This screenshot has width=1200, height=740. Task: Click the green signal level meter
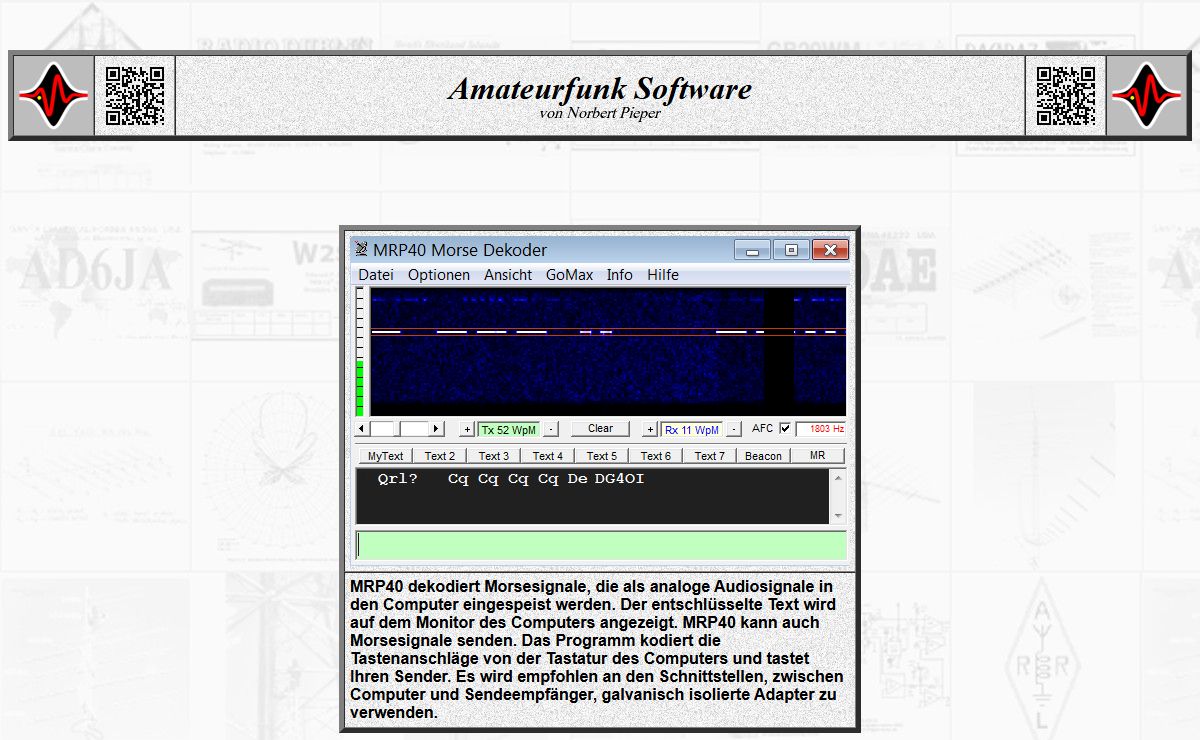(x=360, y=388)
